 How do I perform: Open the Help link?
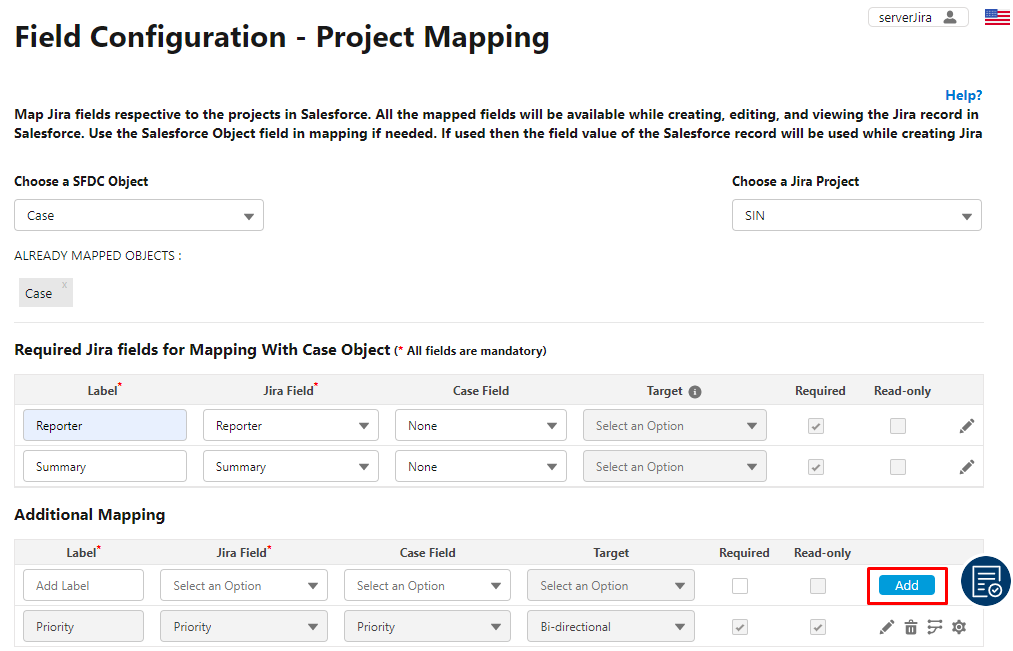pos(963,94)
